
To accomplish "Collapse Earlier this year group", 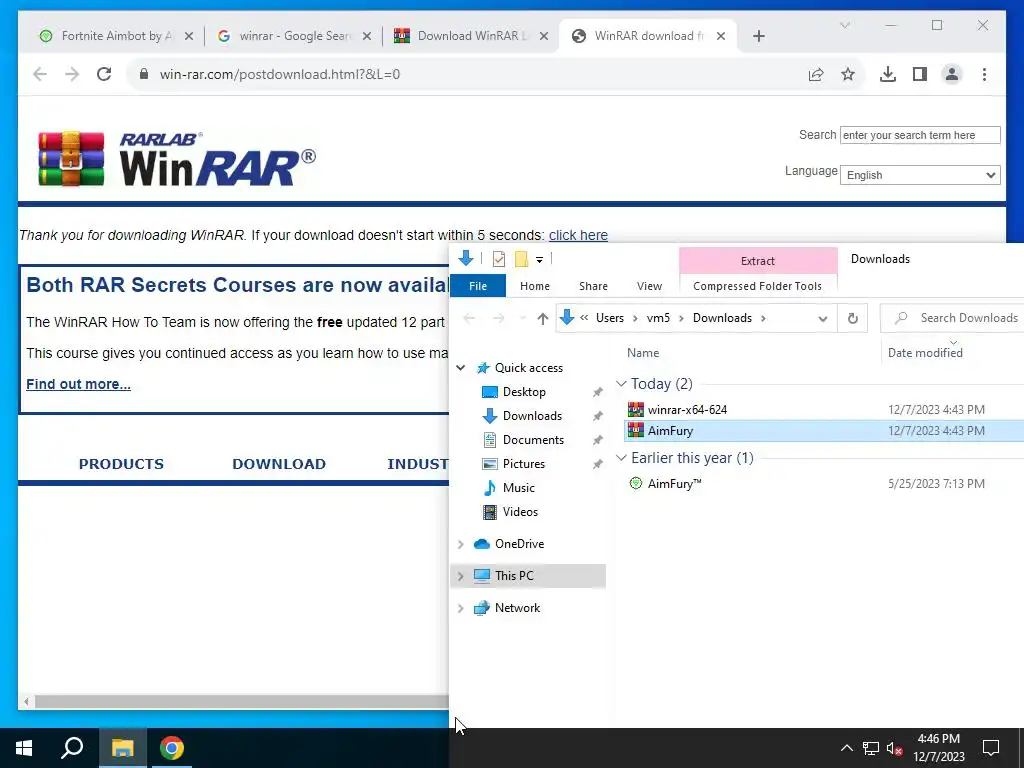I will 621,458.
